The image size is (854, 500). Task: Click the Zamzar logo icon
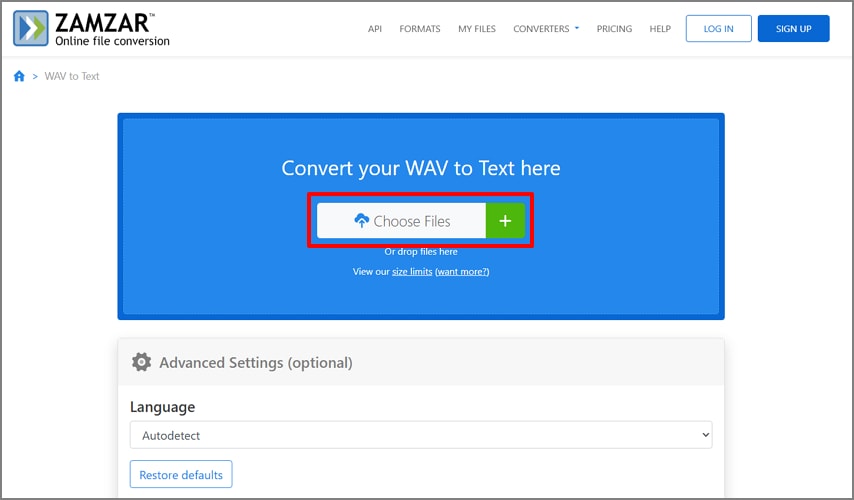pos(30,28)
